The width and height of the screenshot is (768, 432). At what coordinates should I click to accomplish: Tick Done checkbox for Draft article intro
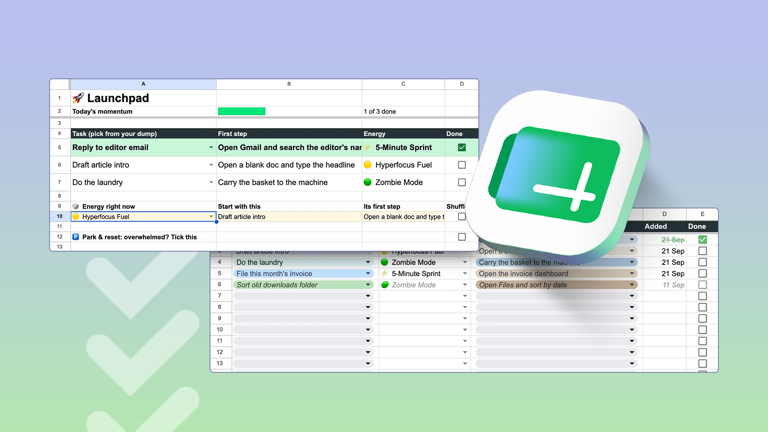[x=462, y=165]
